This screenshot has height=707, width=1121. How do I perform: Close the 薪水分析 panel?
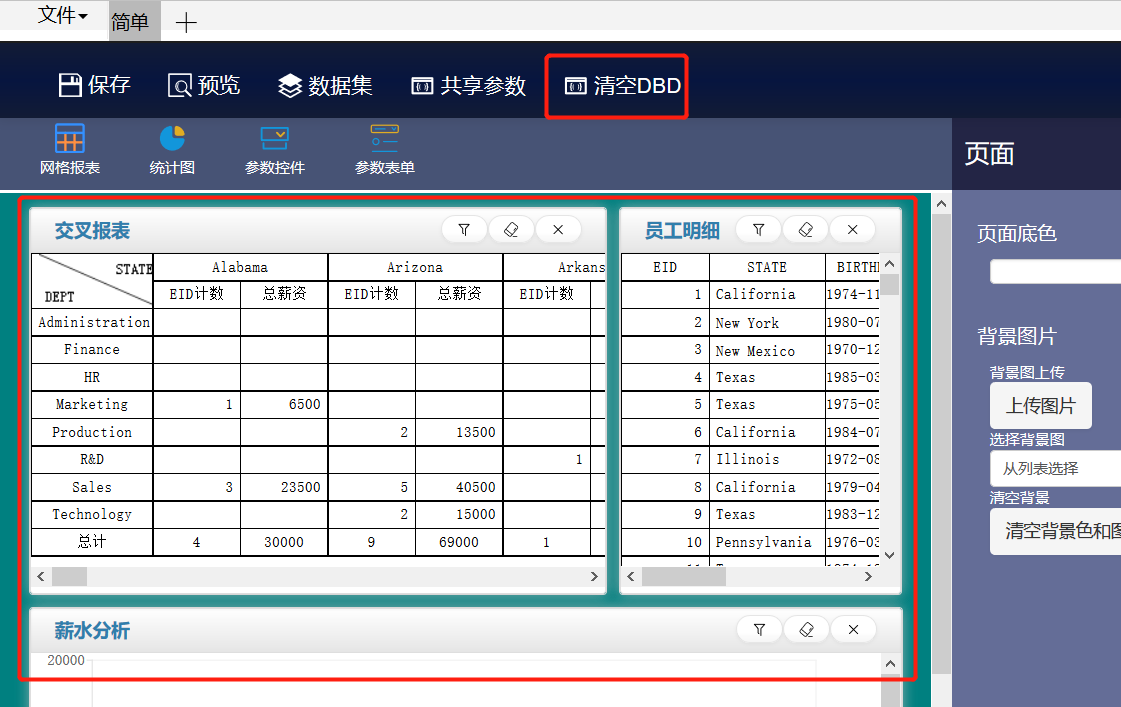click(x=853, y=629)
